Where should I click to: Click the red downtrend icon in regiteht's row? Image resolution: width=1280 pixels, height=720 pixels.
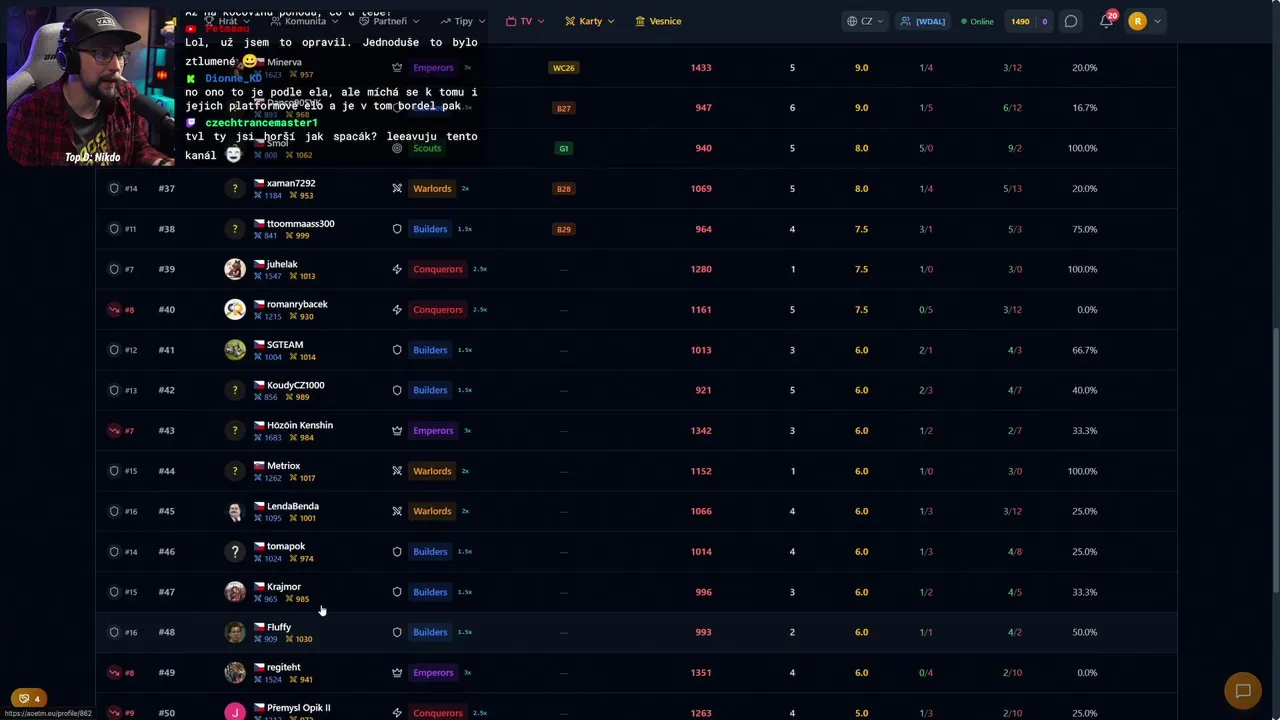pyautogui.click(x=114, y=672)
